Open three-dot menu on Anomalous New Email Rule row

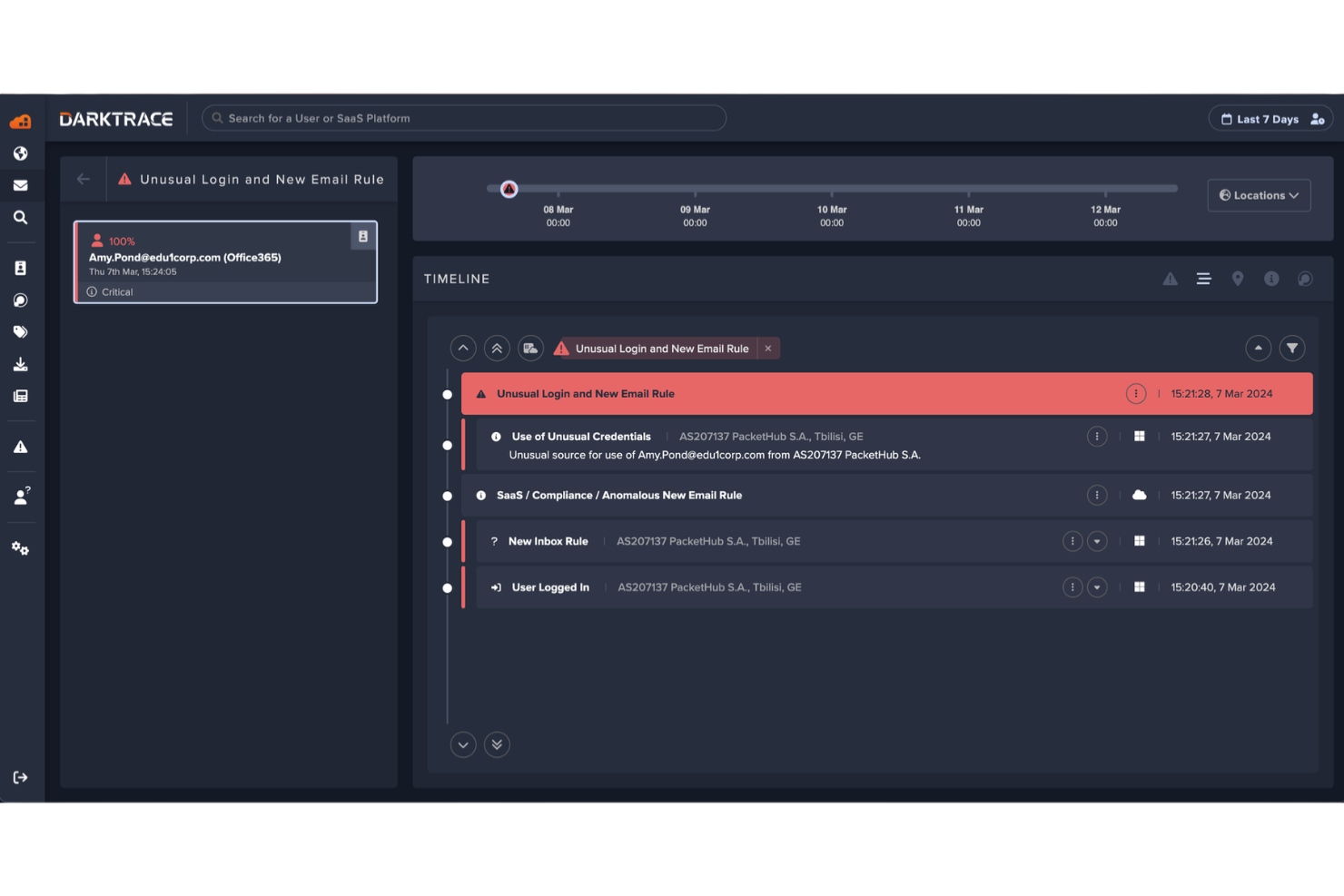[x=1097, y=496]
